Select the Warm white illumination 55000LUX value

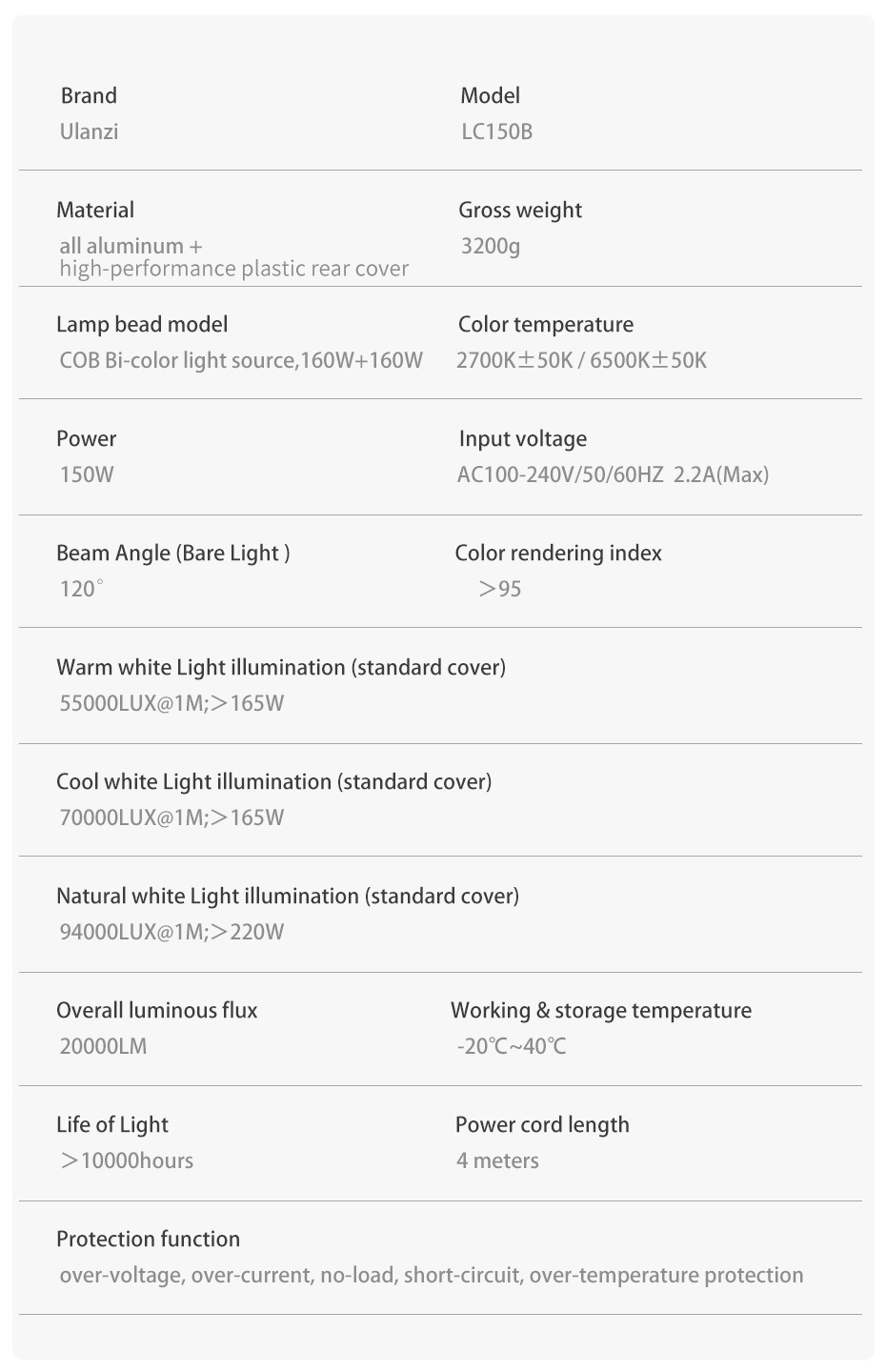pos(171,703)
